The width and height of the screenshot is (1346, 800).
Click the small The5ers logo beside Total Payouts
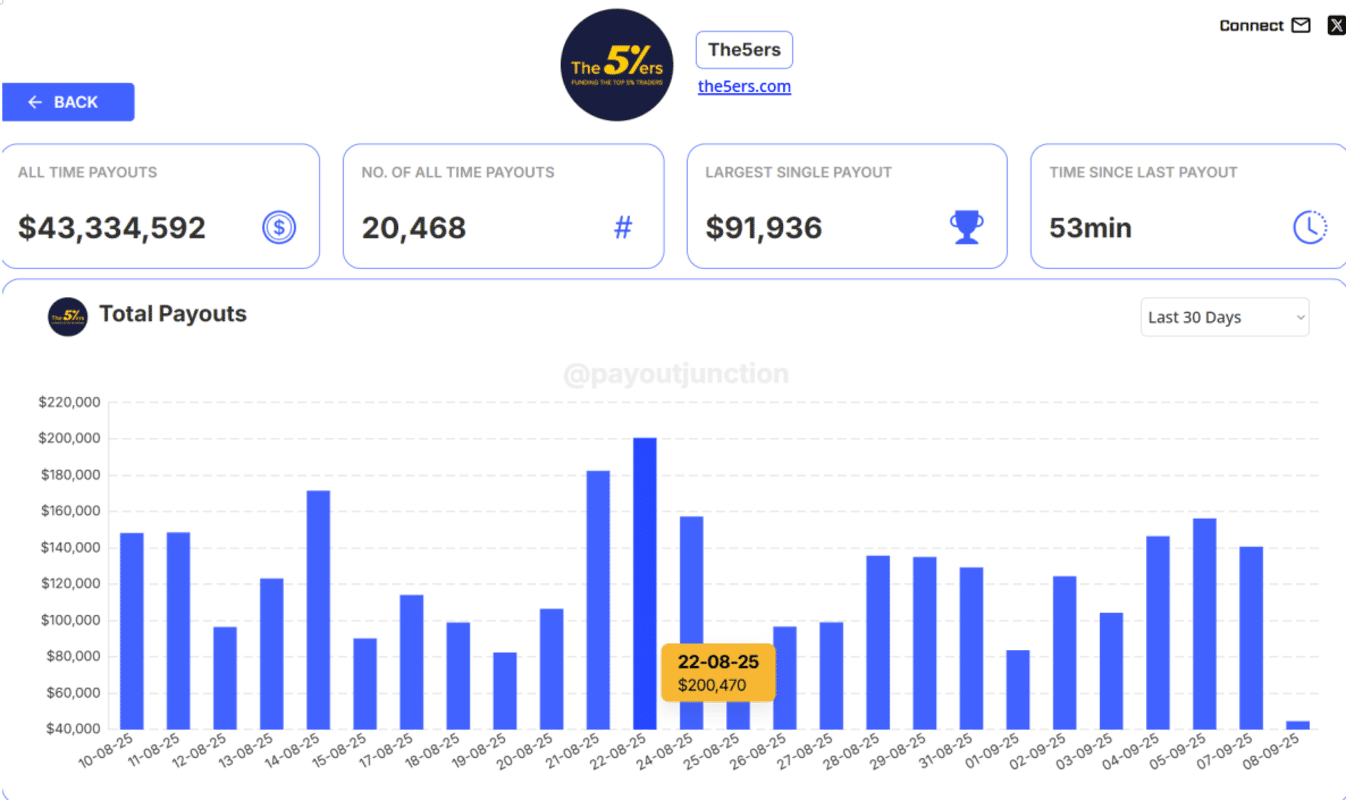[68, 317]
